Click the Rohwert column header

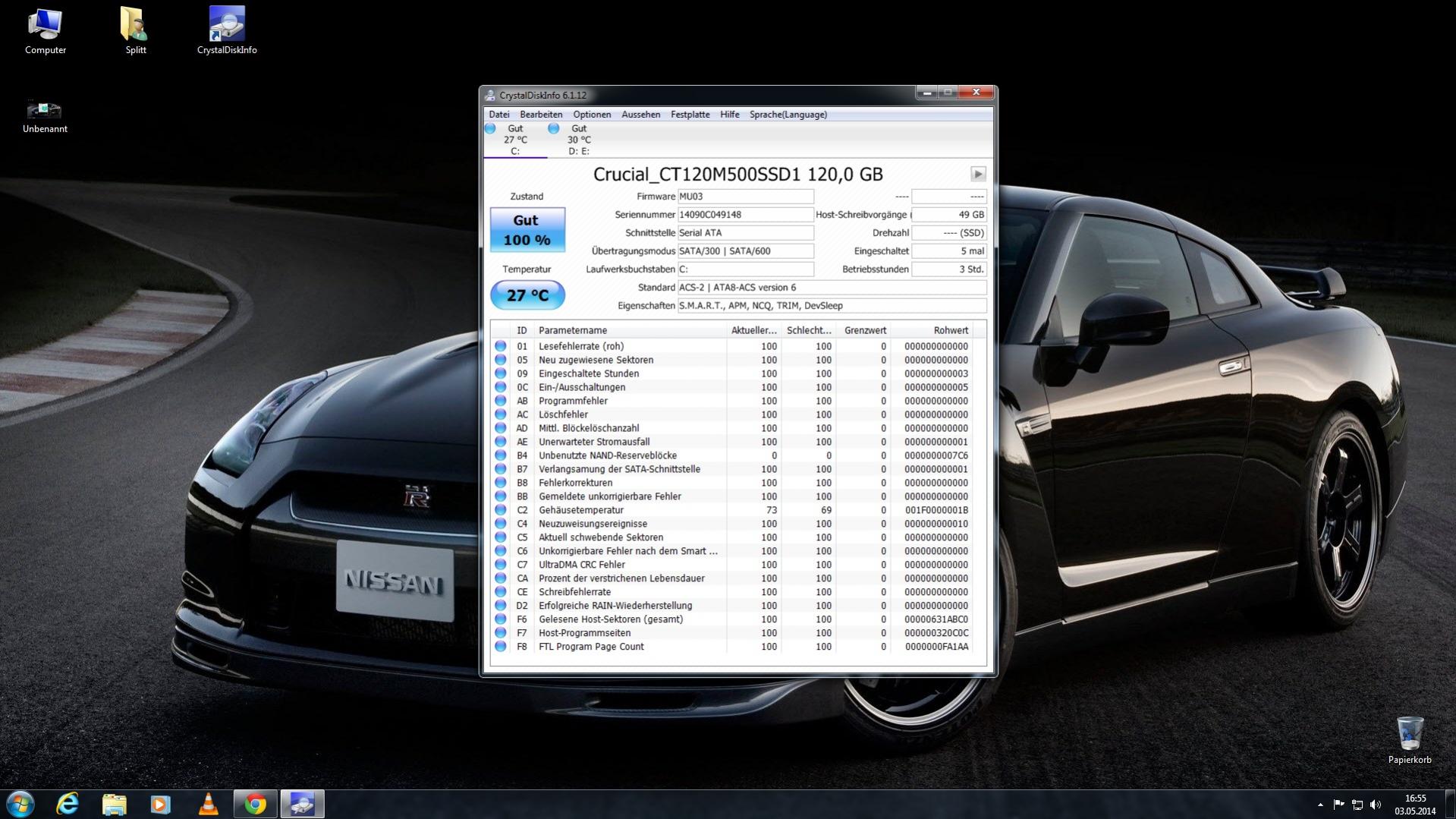point(931,330)
